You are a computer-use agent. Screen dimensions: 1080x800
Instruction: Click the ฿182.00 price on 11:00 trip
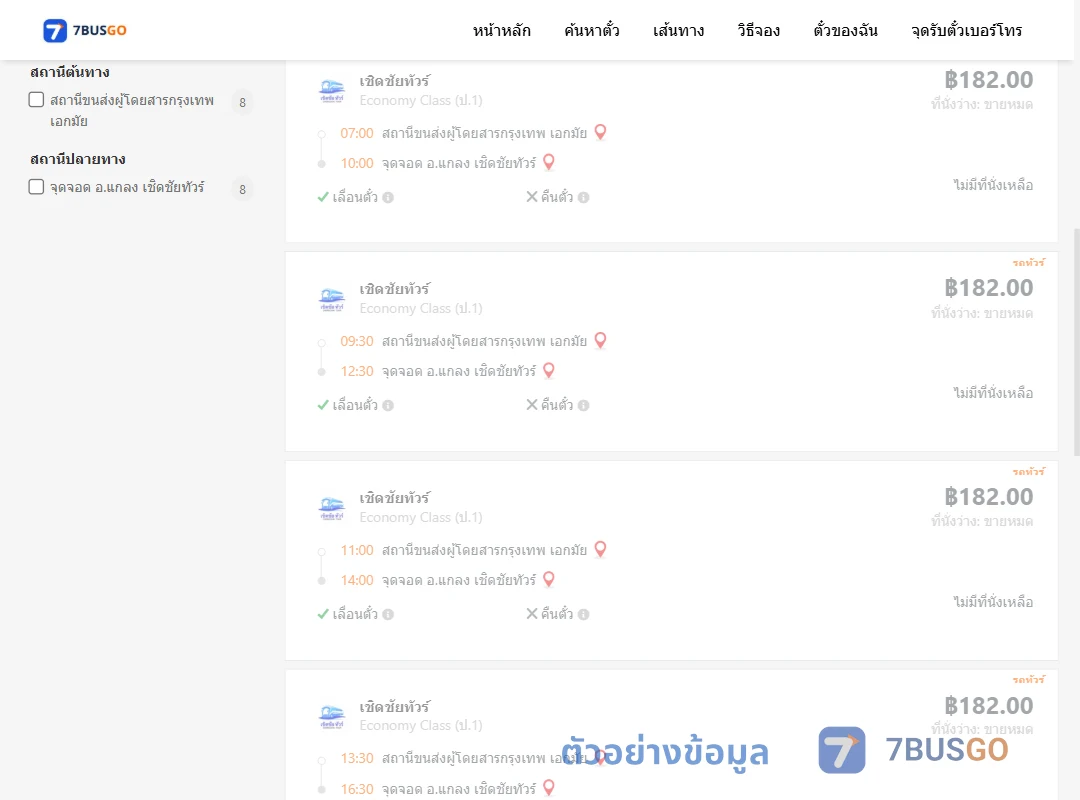pos(989,497)
